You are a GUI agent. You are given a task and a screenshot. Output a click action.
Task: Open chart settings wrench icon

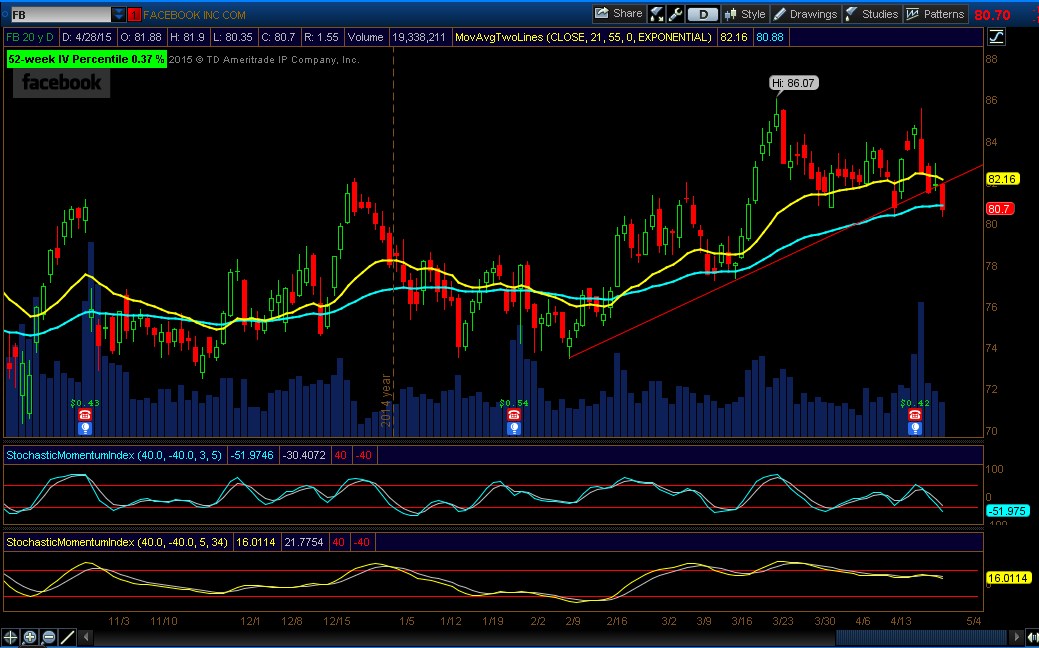[x=675, y=13]
